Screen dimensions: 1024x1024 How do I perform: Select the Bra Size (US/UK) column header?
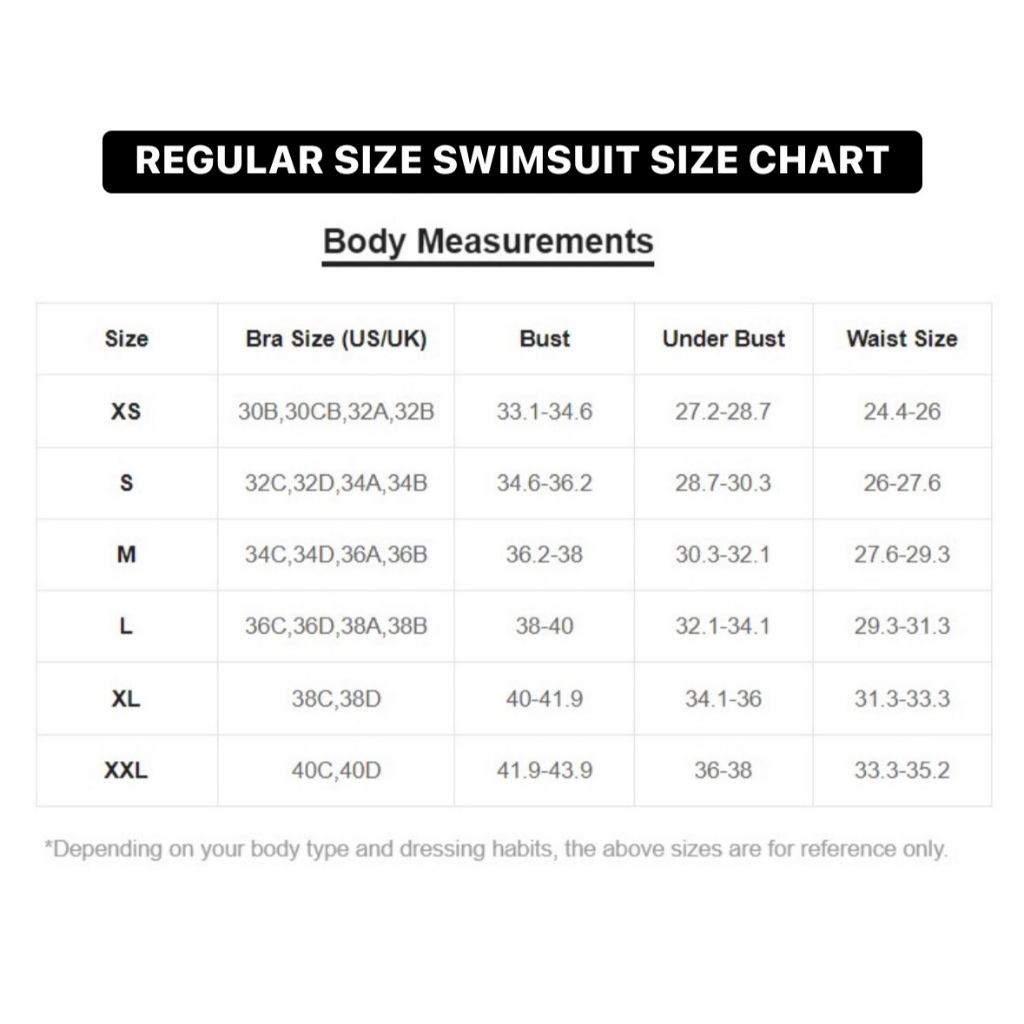tap(336, 339)
